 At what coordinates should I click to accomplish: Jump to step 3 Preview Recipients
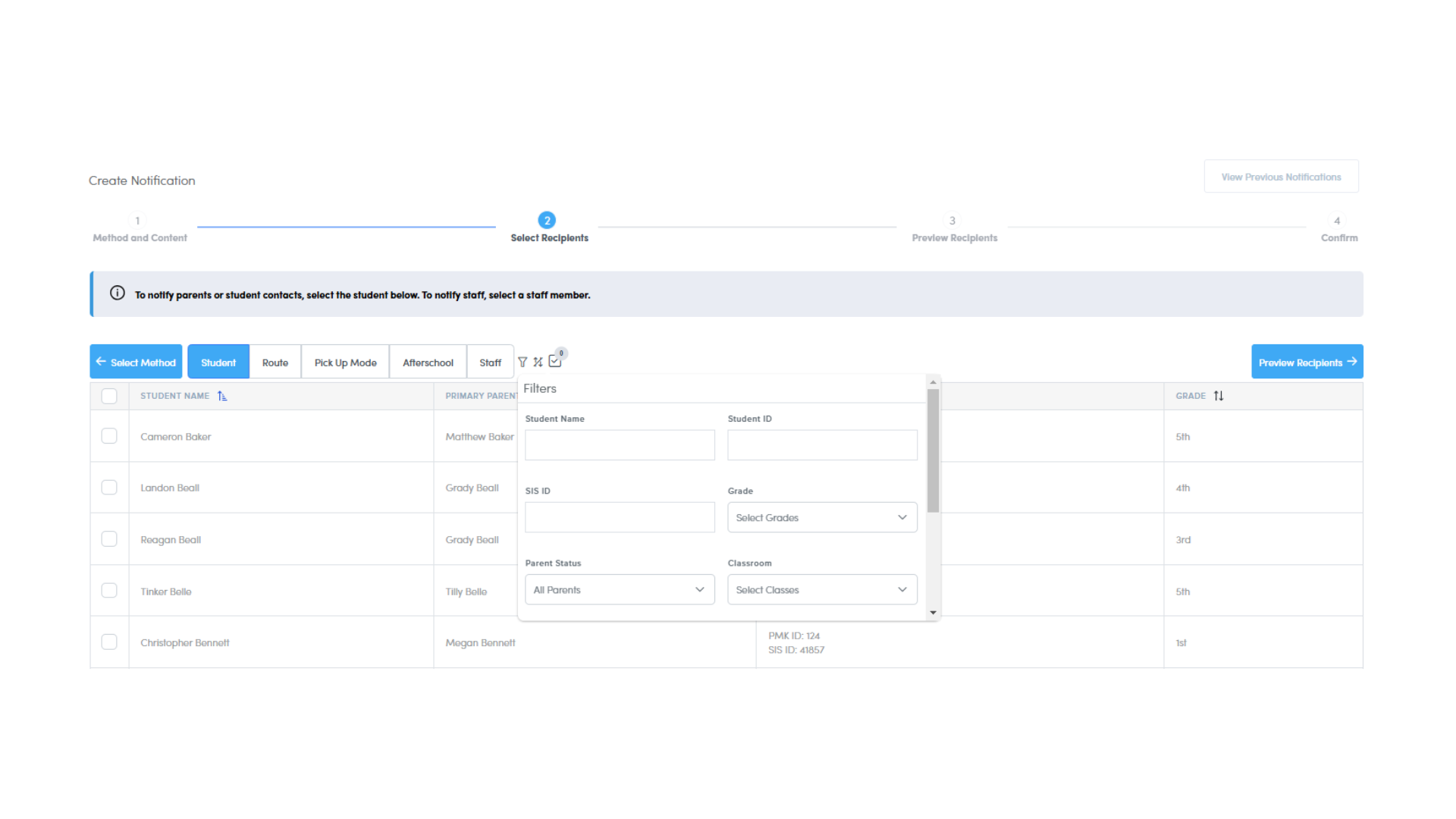[954, 229]
